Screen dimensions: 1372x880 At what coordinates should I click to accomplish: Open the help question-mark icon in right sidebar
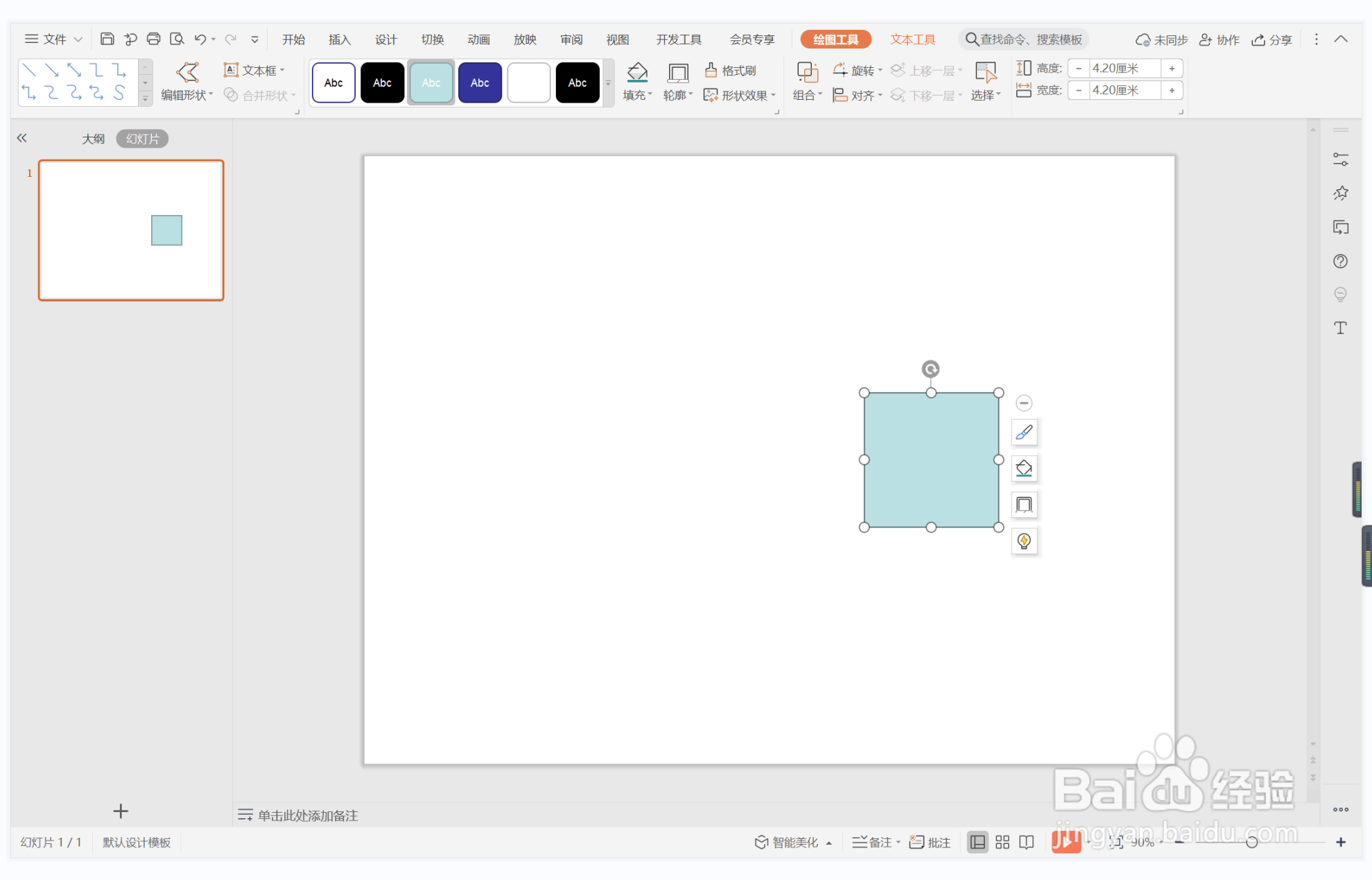pyautogui.click(x=1340, y=261)
